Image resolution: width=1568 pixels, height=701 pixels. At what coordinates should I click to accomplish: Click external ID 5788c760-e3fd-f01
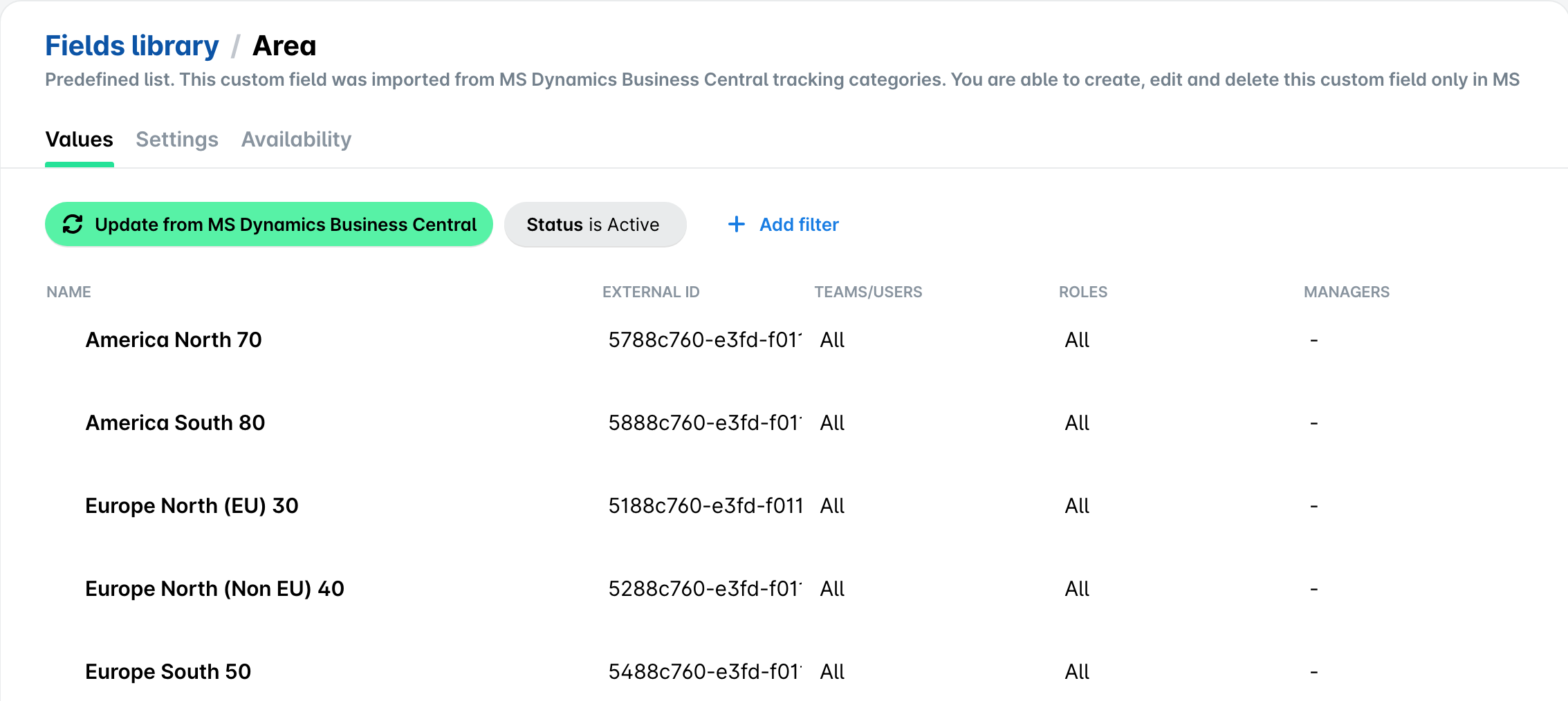click(x=705, y=339)
